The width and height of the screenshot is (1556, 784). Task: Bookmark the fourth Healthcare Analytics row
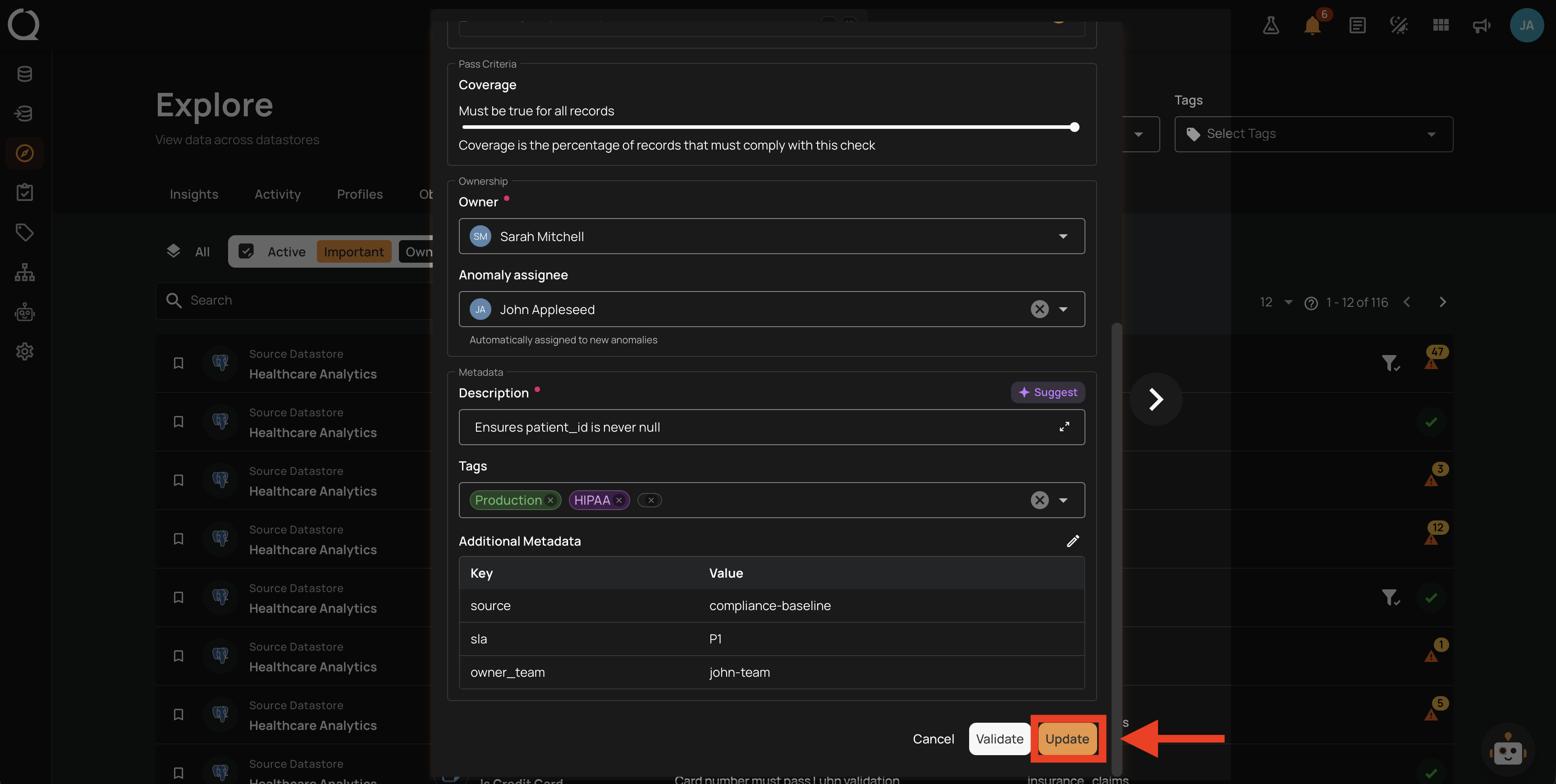tap(178, 539)
